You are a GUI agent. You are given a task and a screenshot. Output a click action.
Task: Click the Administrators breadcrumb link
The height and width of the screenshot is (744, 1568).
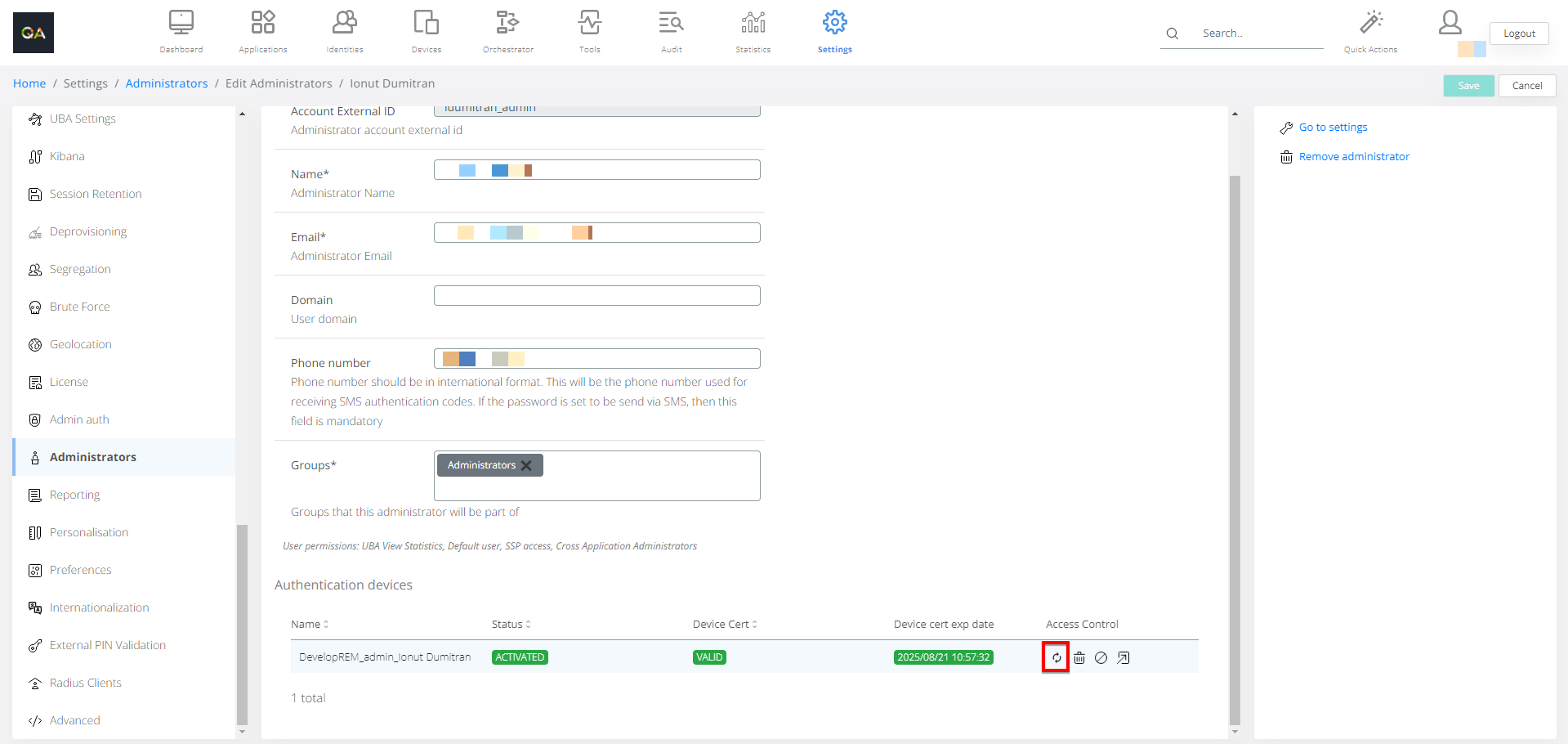tap(167, 83)
